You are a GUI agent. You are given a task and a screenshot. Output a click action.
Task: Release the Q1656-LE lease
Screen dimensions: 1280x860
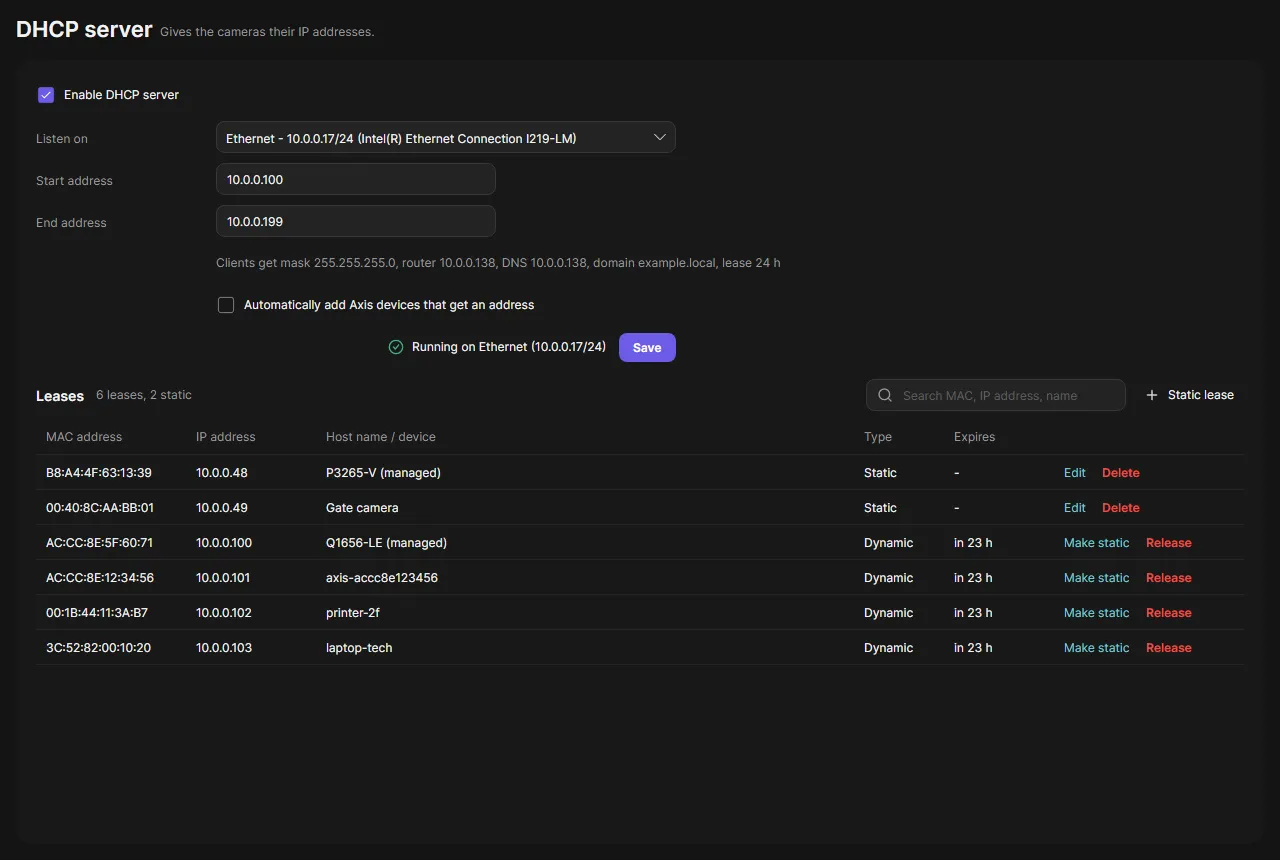click(1169, 543)
